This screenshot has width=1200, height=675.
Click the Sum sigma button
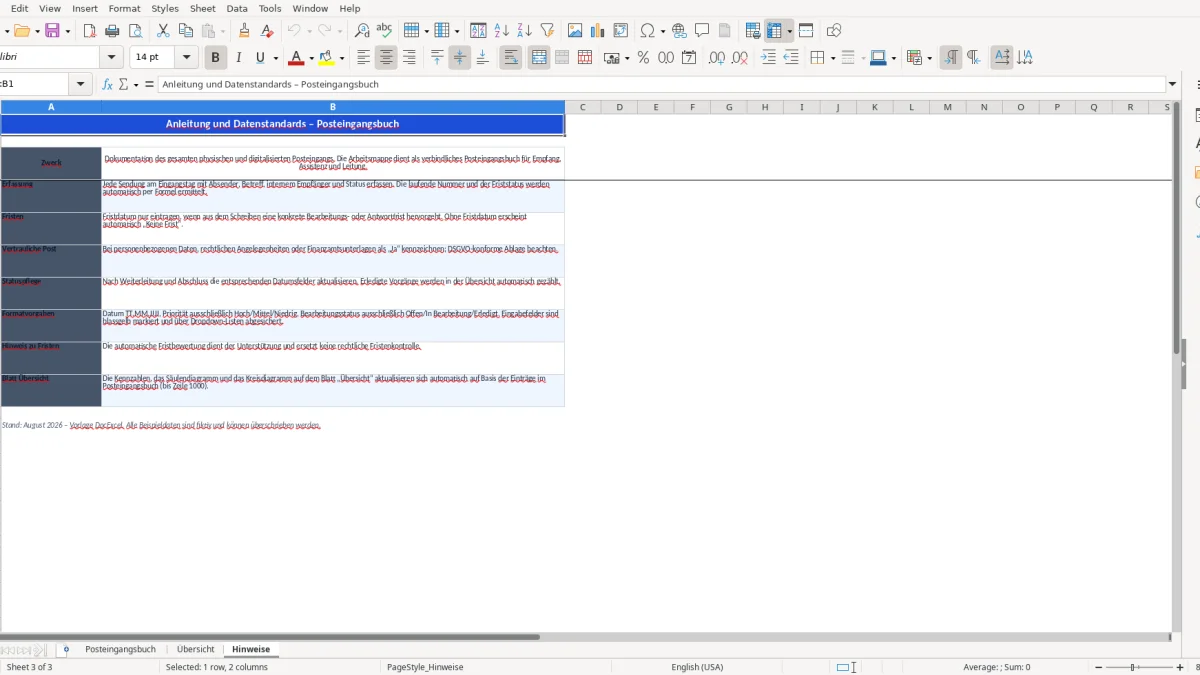pyautogui.click(x=124, y=84)
